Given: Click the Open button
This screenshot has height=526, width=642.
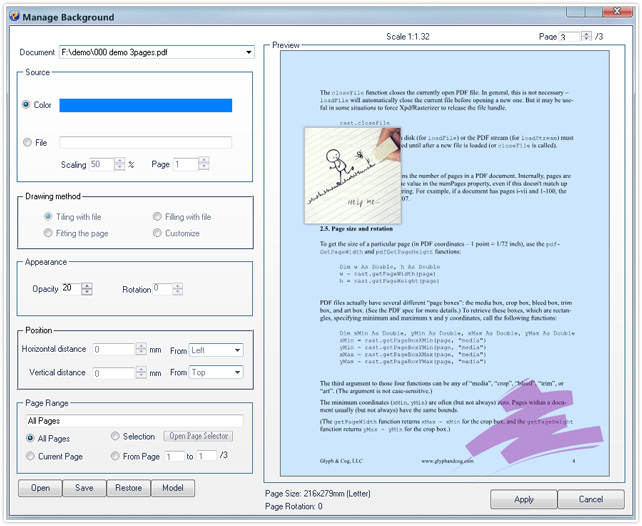Looking at the screenshot, I should [x=40, y=488].
